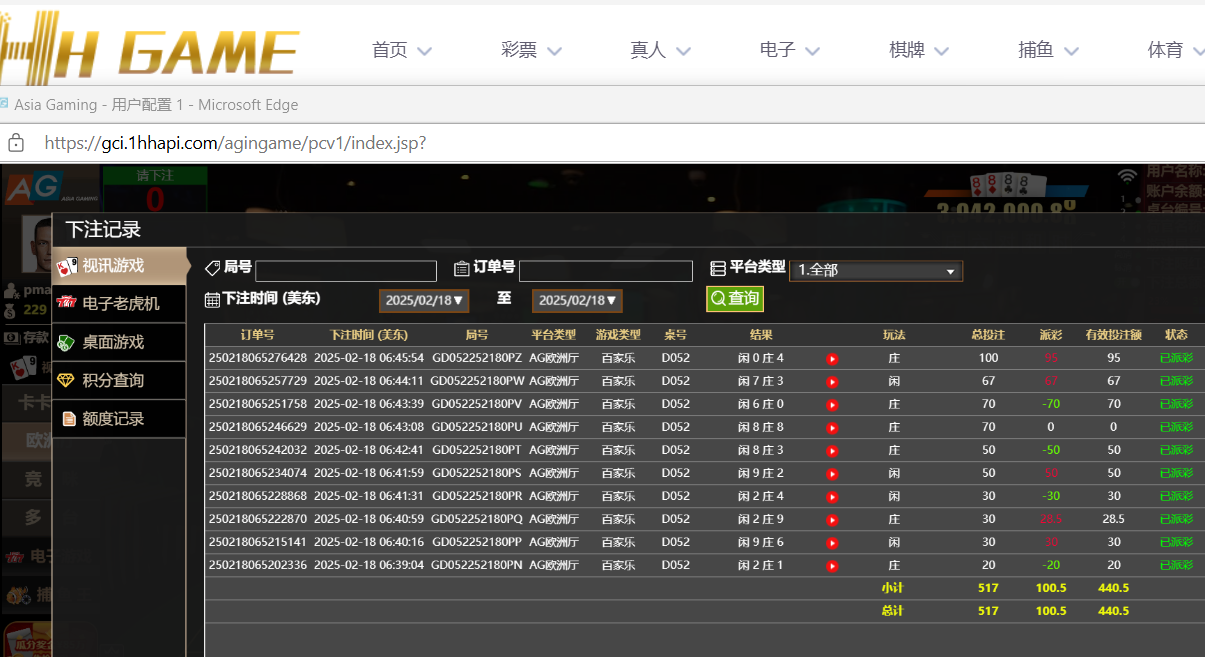Play video replay for order 250218065257729

(832, 381)
